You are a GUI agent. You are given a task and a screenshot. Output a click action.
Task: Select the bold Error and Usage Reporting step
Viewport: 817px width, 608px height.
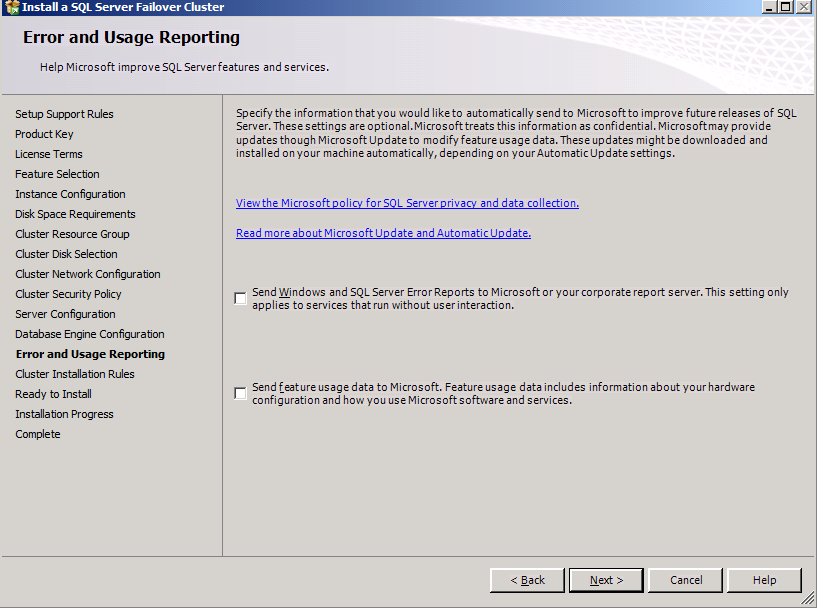click(x=90, y=354)
